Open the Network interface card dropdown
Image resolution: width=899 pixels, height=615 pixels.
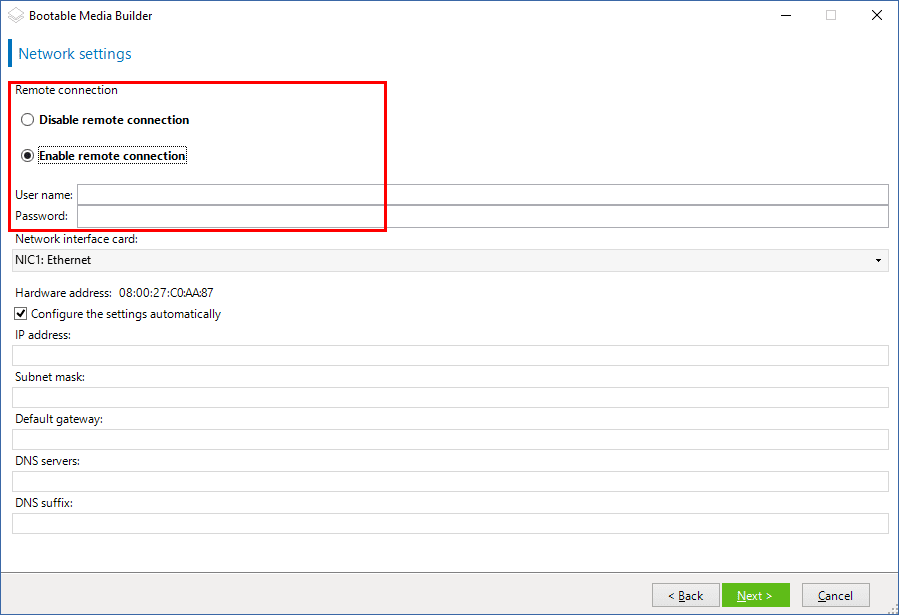click(x=450, y=260)
